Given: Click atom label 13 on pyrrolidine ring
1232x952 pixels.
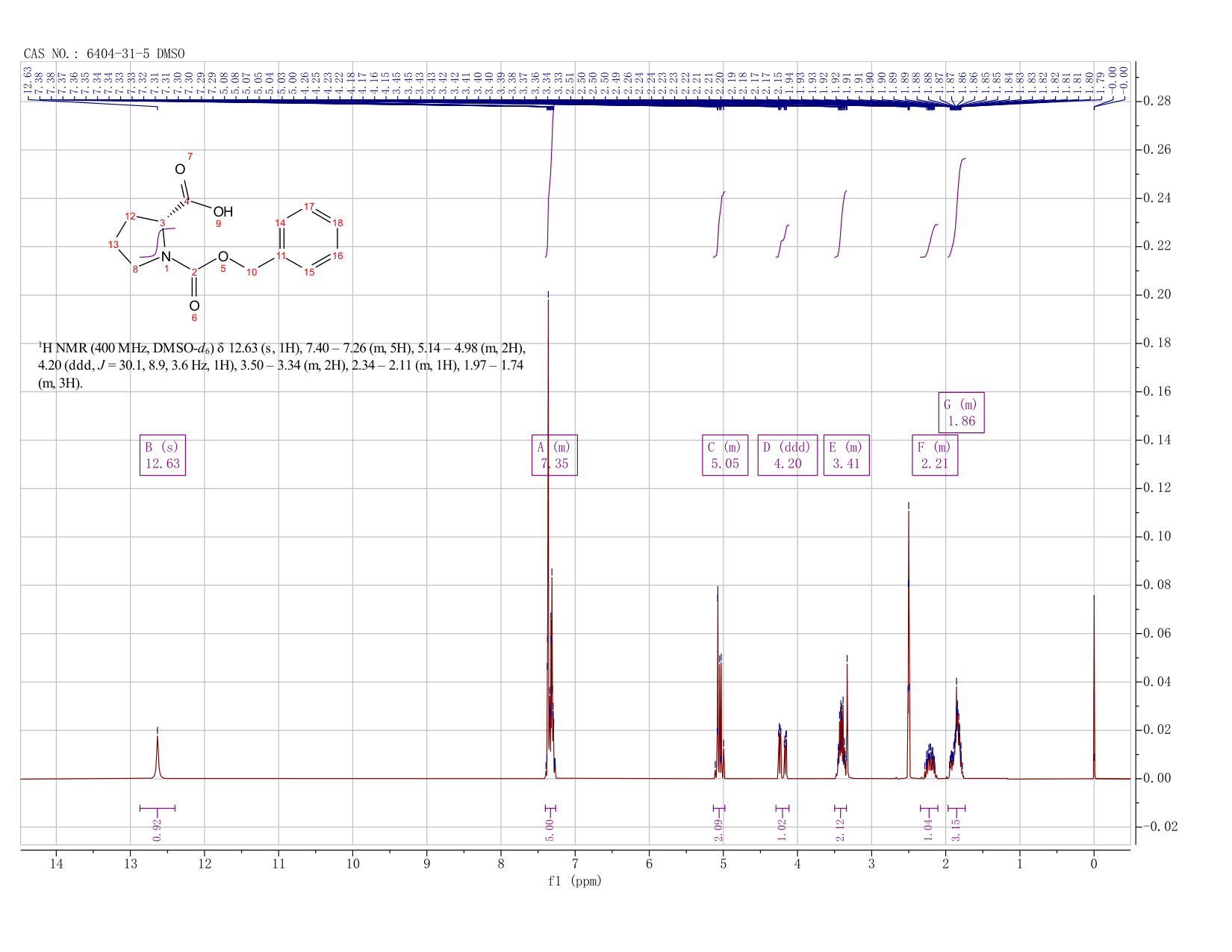Looking at the screenshot, I should pyautogui.click(x=113, y=245).
